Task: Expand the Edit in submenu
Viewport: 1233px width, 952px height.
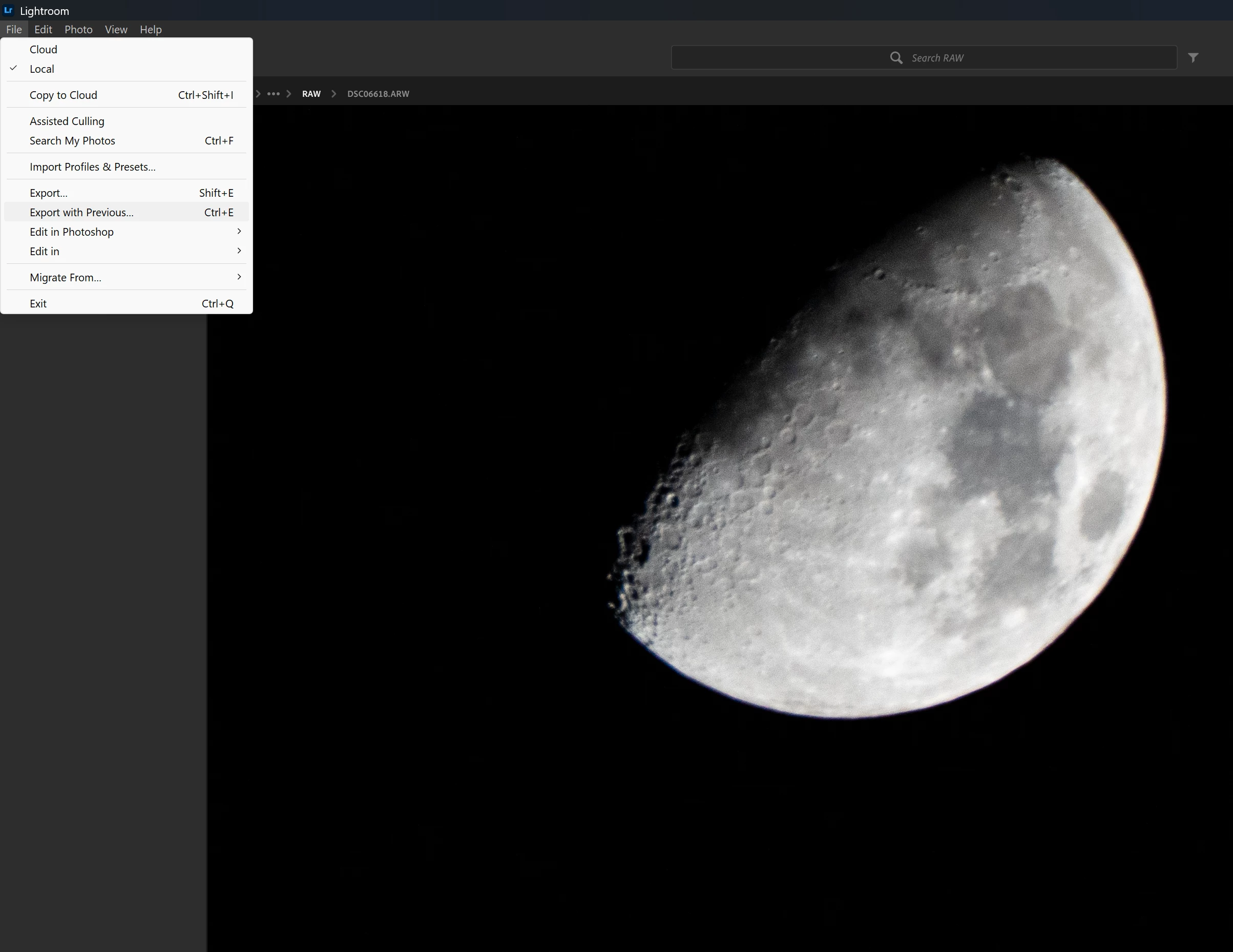Action: click(45, 251)
